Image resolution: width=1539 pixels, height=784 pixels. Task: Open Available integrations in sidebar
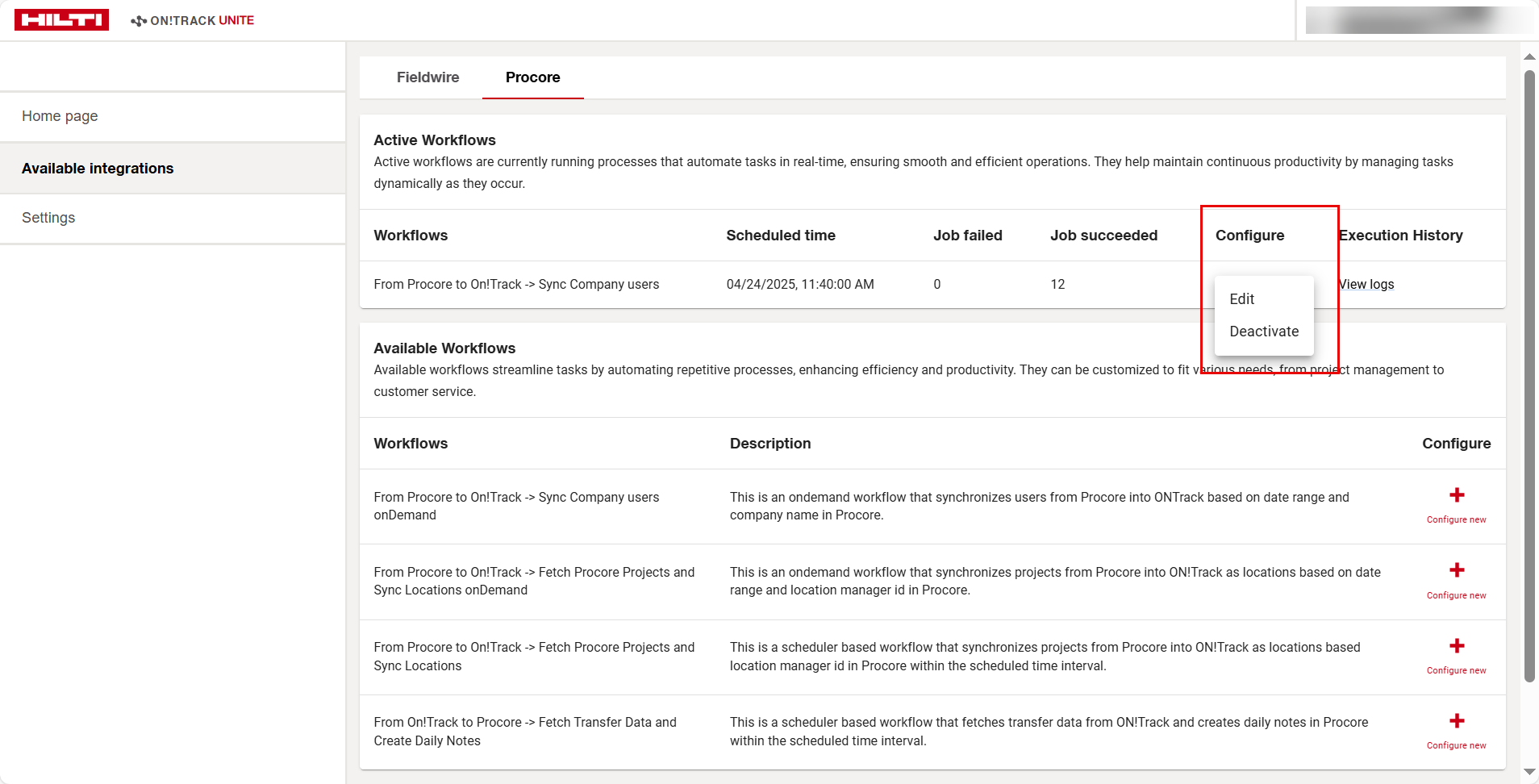[173, 169]
